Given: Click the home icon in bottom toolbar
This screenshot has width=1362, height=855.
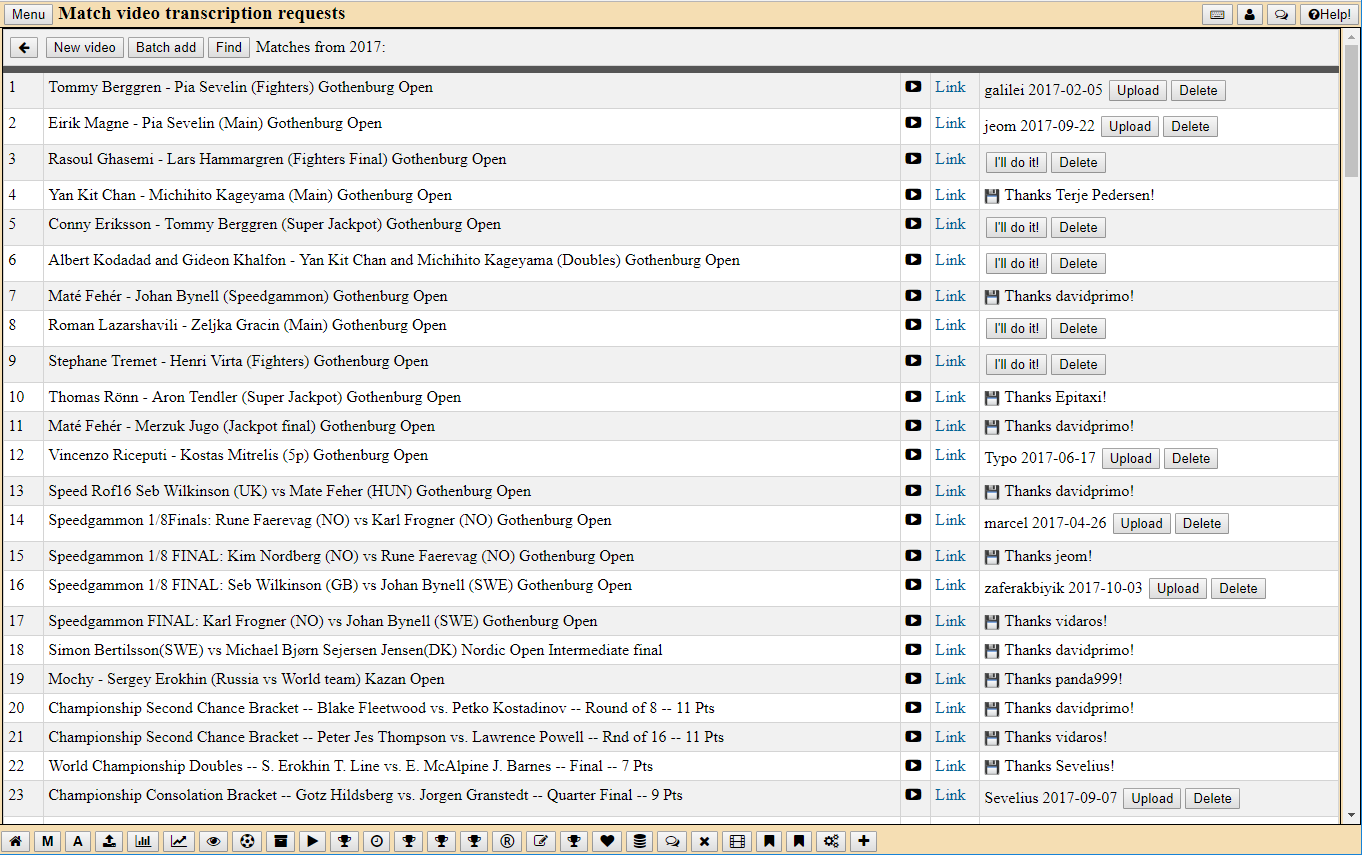Looking at the screenshot, I should click(x=15, y=842).
